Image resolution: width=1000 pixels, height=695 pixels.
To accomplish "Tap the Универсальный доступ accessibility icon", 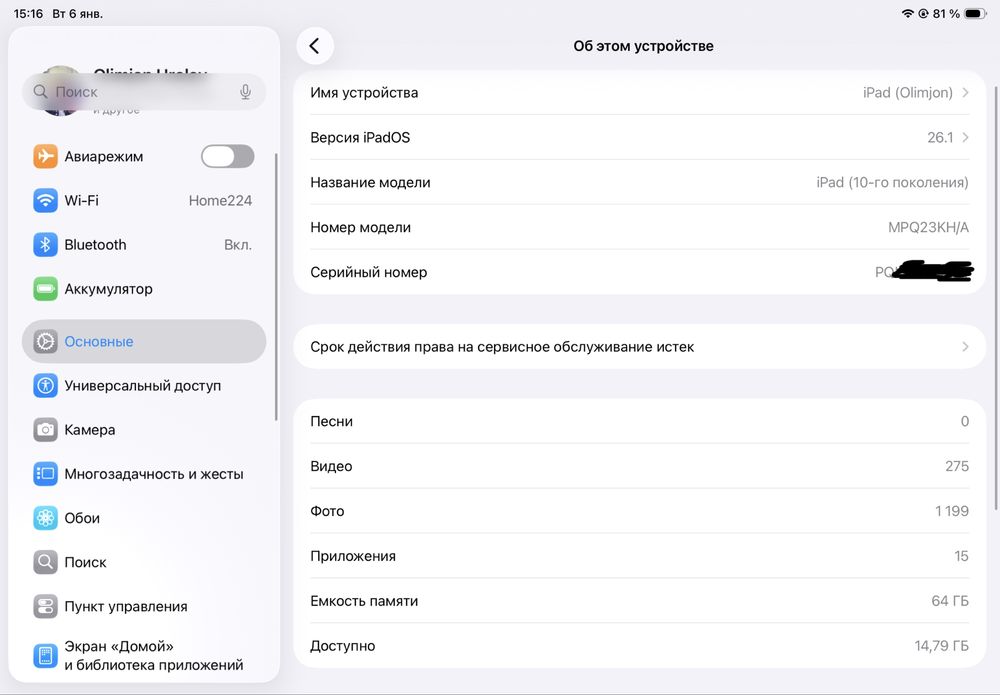I will coord(45,386).
